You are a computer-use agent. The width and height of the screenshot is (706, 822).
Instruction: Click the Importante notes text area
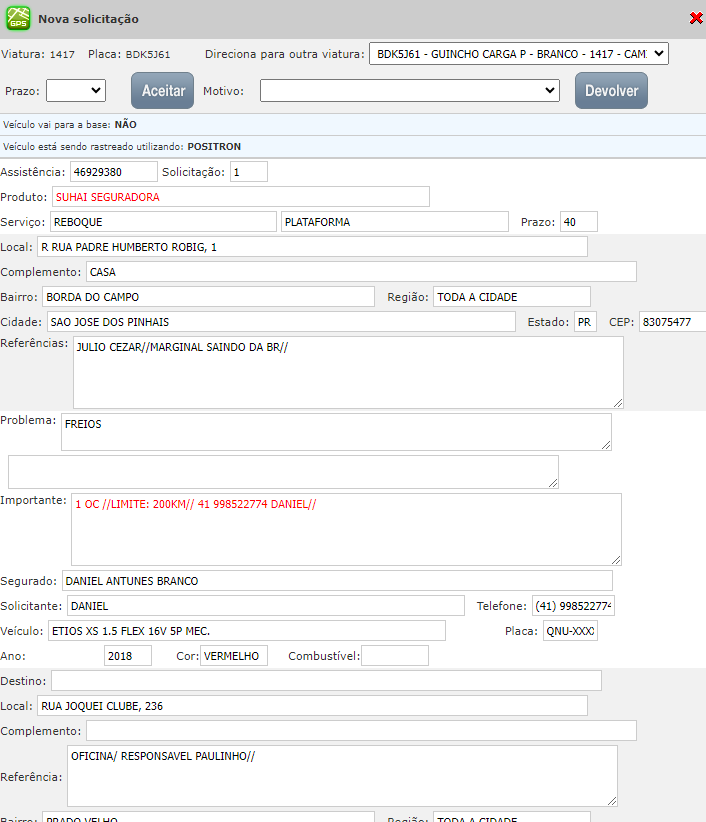coord(346,529)
